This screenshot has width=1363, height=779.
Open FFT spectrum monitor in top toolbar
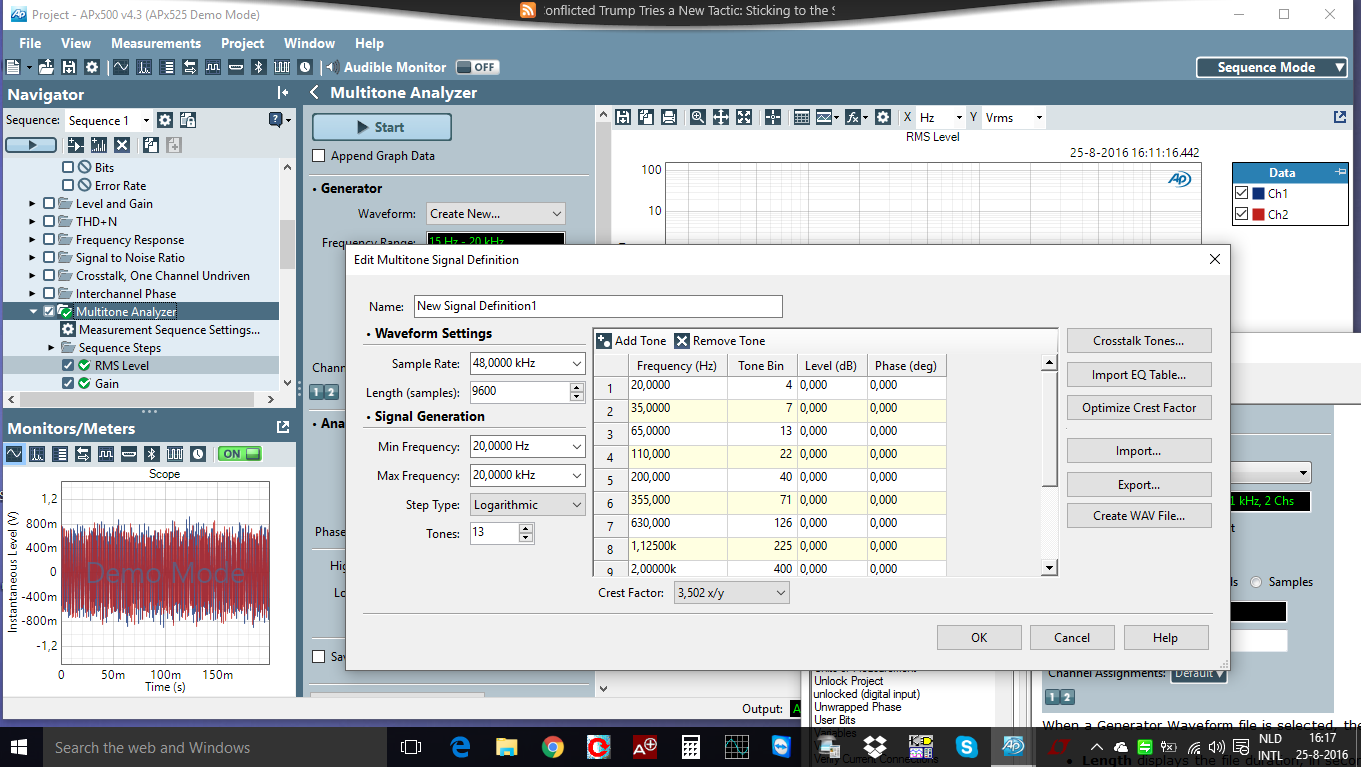(x=144, y=67)
